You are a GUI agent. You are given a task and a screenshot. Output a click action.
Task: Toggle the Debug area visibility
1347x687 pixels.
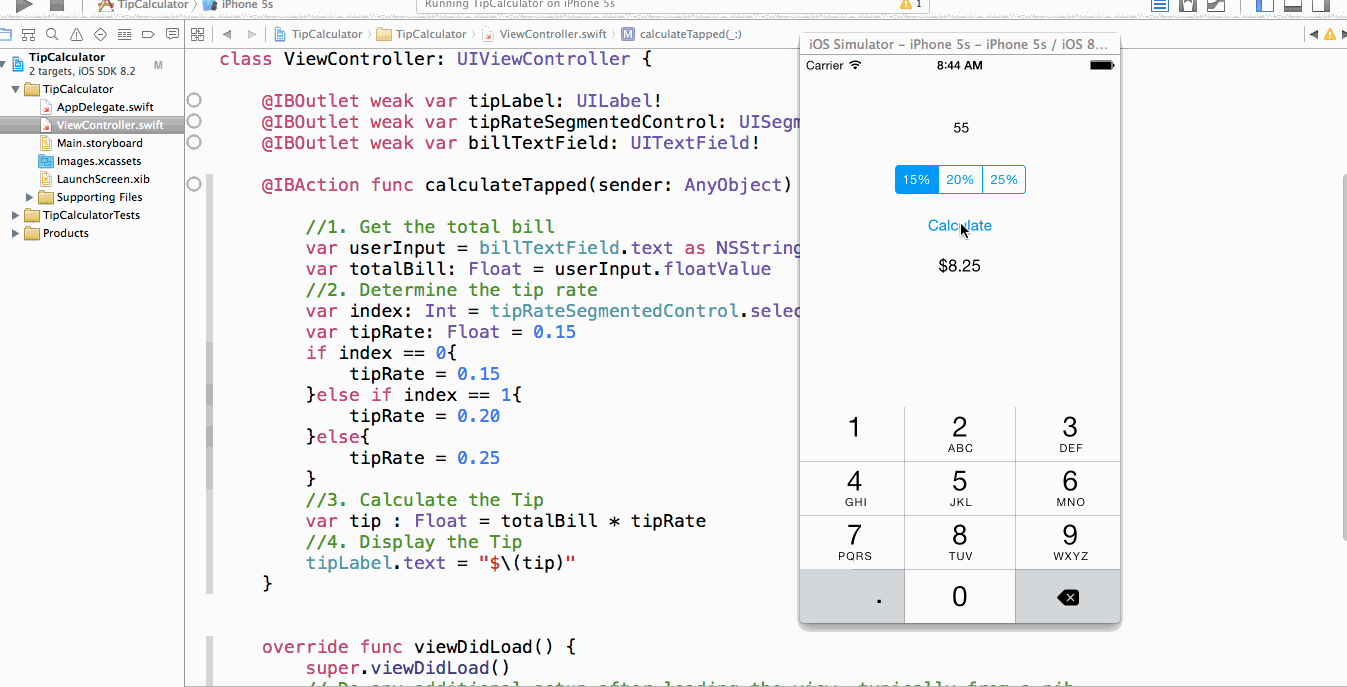tap(1293, 5)
